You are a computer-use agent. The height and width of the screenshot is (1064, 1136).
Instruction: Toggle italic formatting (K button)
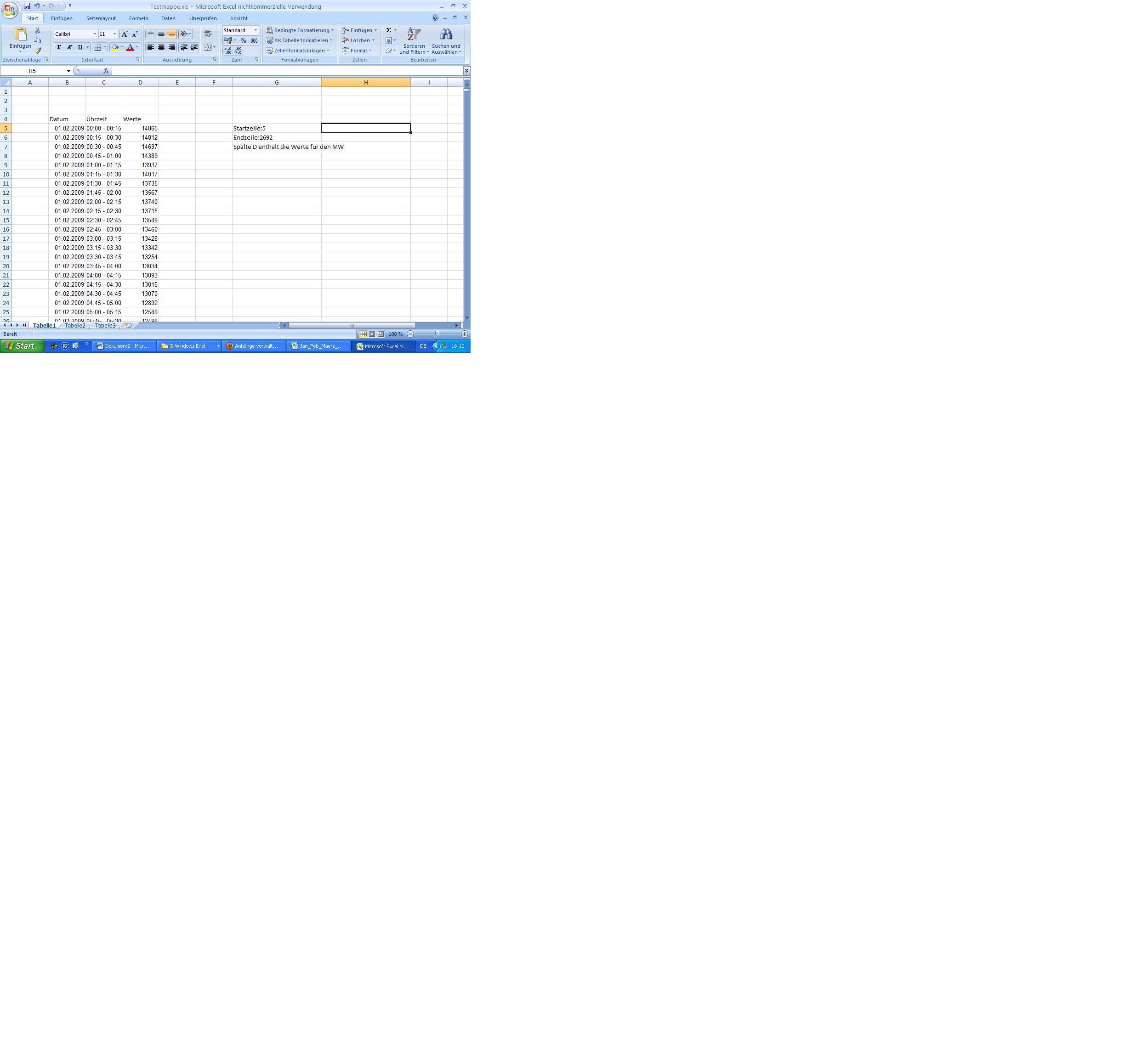pos(69,47)
